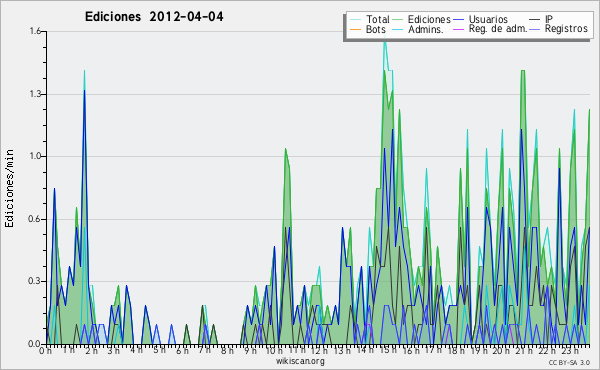This screenshot has width=600, height=370.
Task: Click the 15 h marker on time axis
Action: coord(388,350)
